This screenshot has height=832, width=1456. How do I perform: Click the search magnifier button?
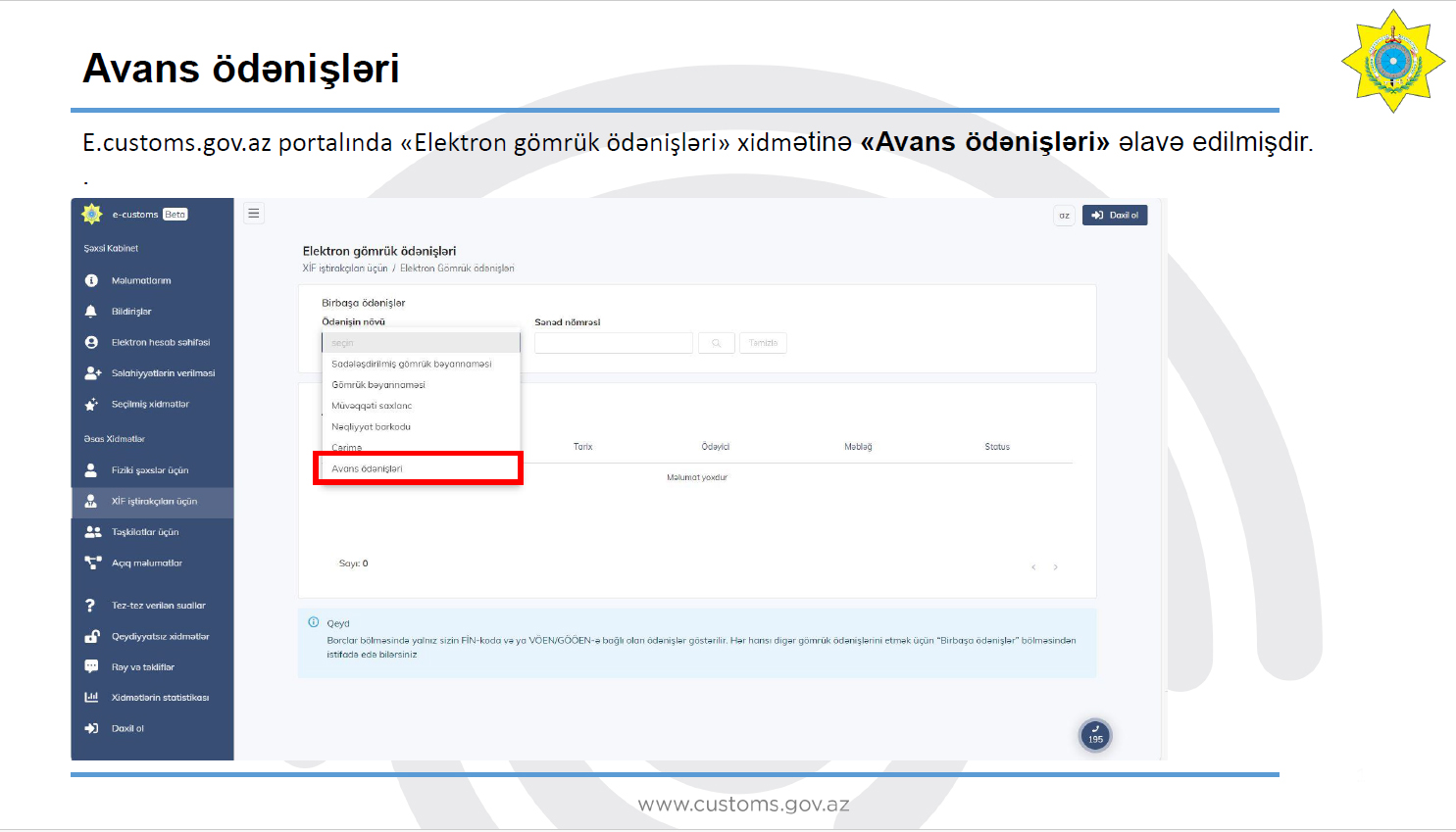click(717, 343)
